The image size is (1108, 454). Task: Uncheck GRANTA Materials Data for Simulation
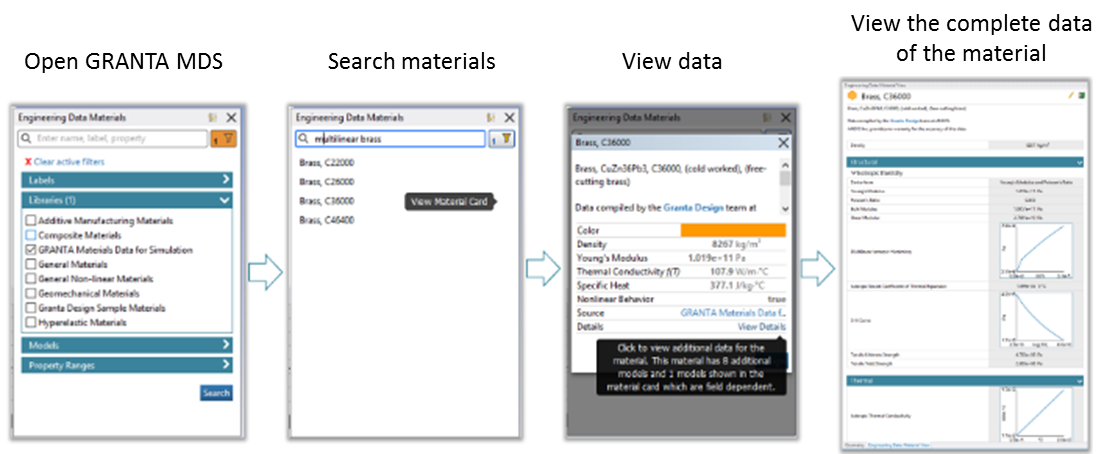[30, 249]
